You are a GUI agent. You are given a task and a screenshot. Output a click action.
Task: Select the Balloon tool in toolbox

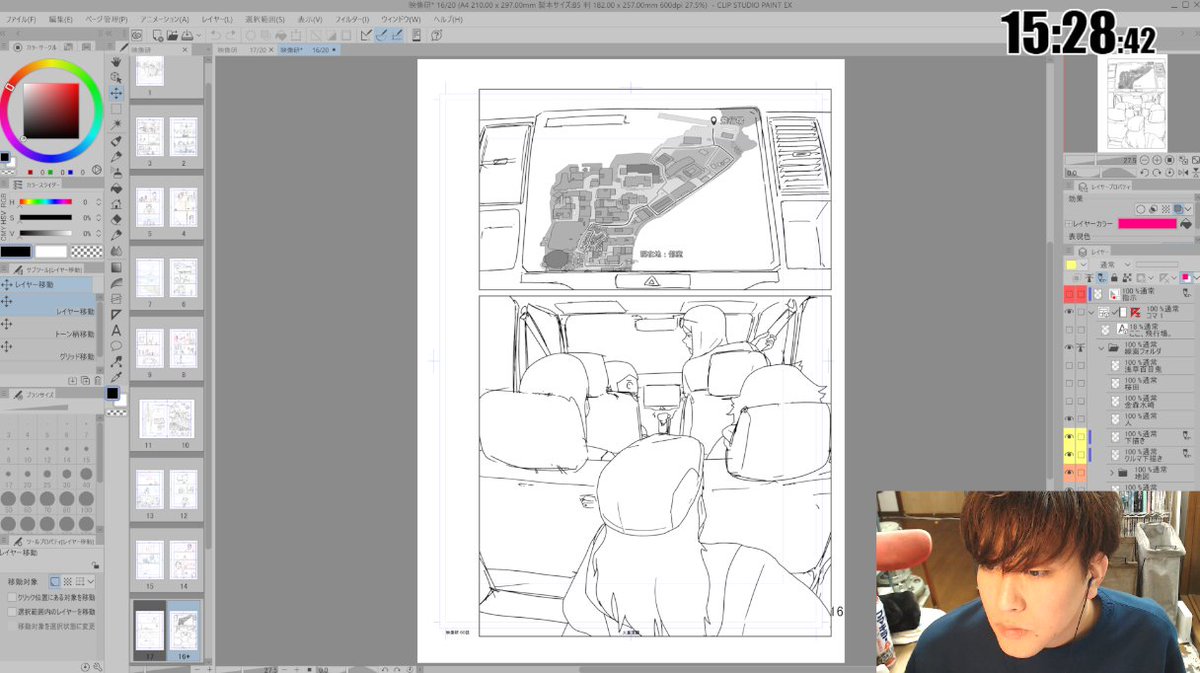(117, 346)
